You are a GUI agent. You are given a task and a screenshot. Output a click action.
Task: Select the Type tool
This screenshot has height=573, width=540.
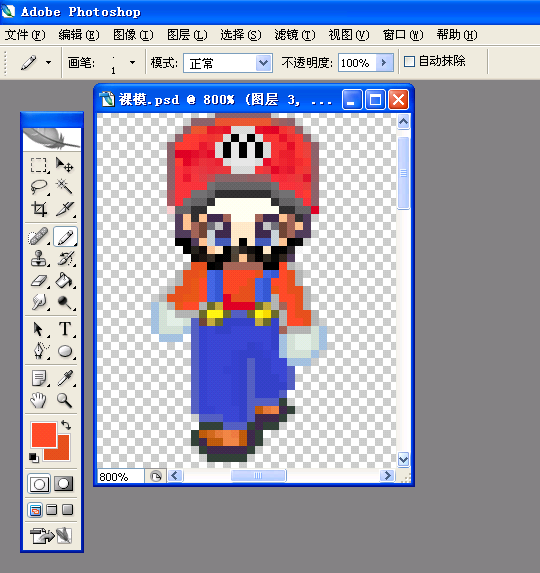pyautogui.click(x=65, y=329)
